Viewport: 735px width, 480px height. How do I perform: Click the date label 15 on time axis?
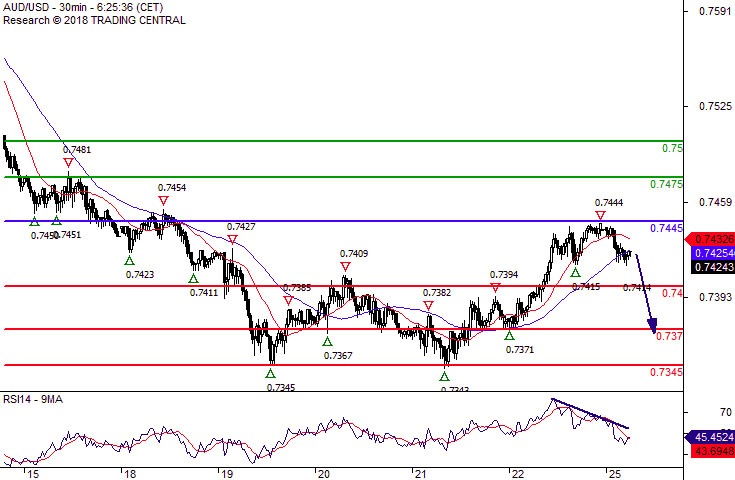point(32,474)
